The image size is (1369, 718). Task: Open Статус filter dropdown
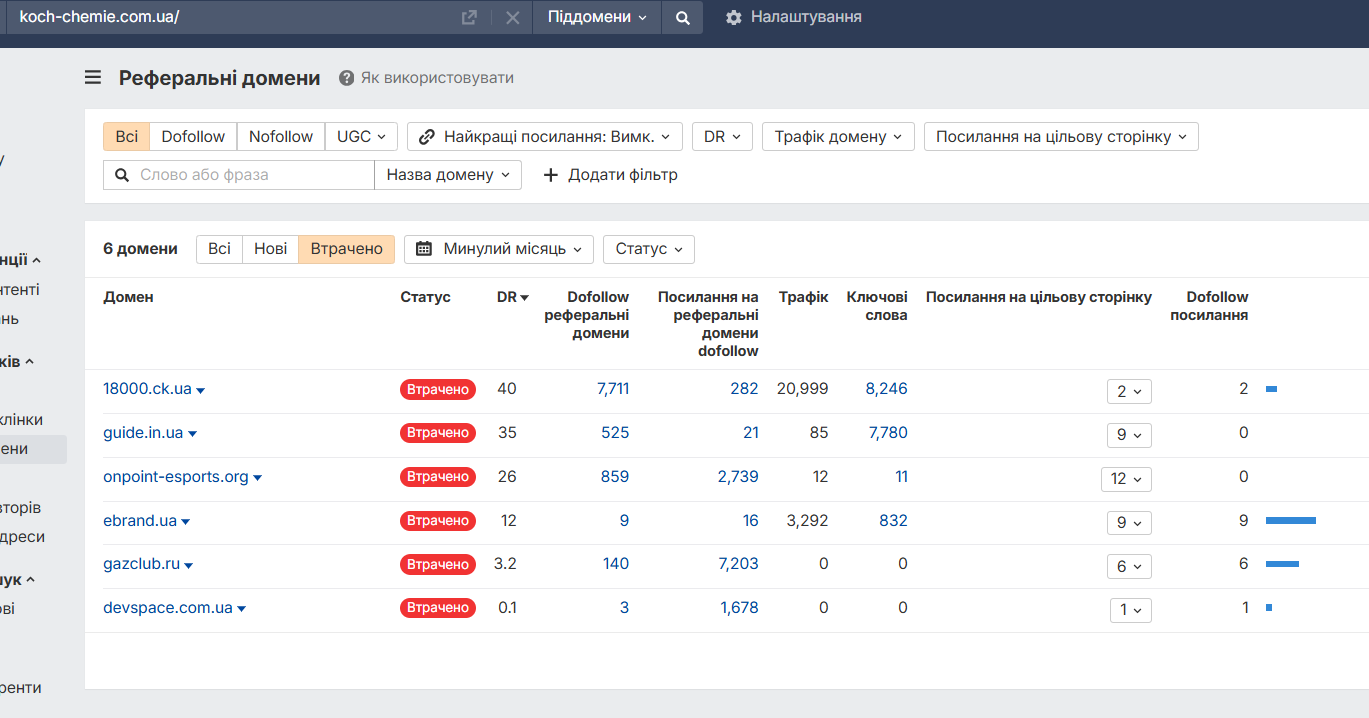point(649,249)
